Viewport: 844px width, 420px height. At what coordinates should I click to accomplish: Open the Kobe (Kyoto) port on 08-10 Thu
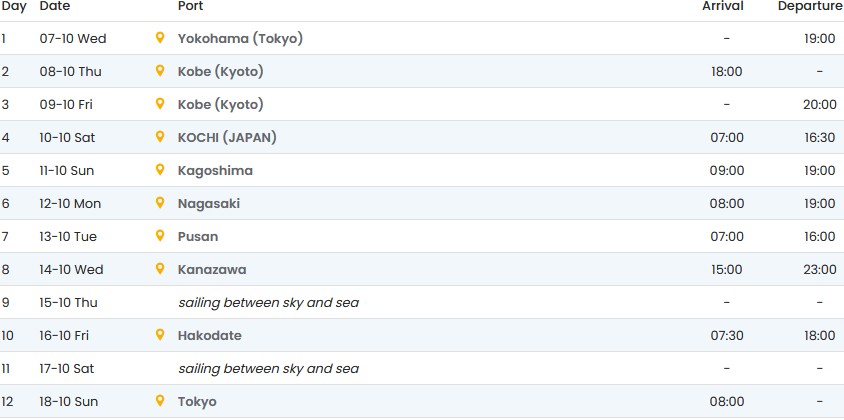pyautogui.click(x=220, y=72)
